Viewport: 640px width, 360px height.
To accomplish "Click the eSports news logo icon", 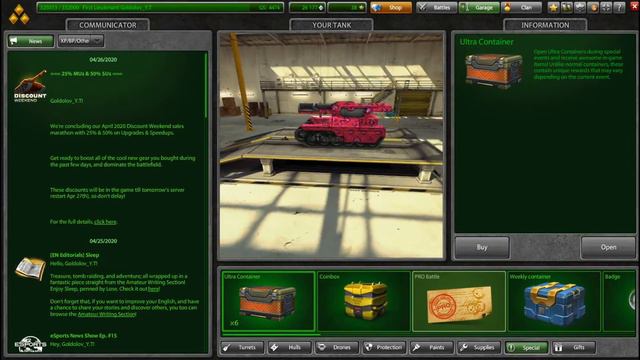I will [30, 344].
